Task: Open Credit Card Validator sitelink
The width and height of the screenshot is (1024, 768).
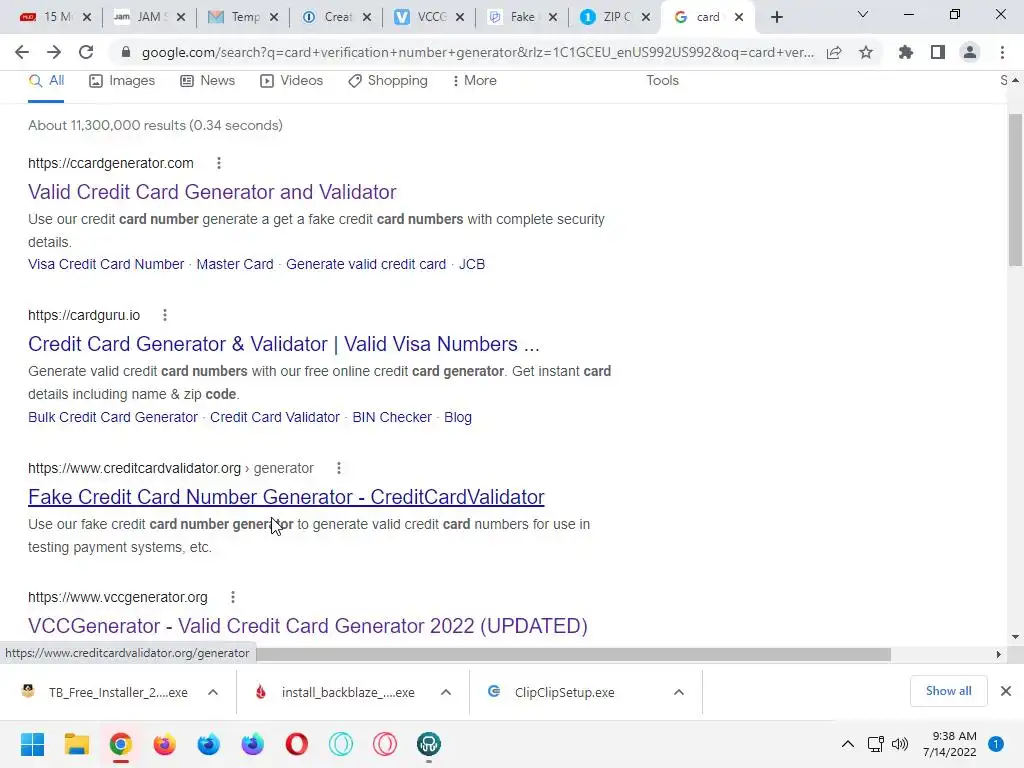Action: click(x=275, y=417)
